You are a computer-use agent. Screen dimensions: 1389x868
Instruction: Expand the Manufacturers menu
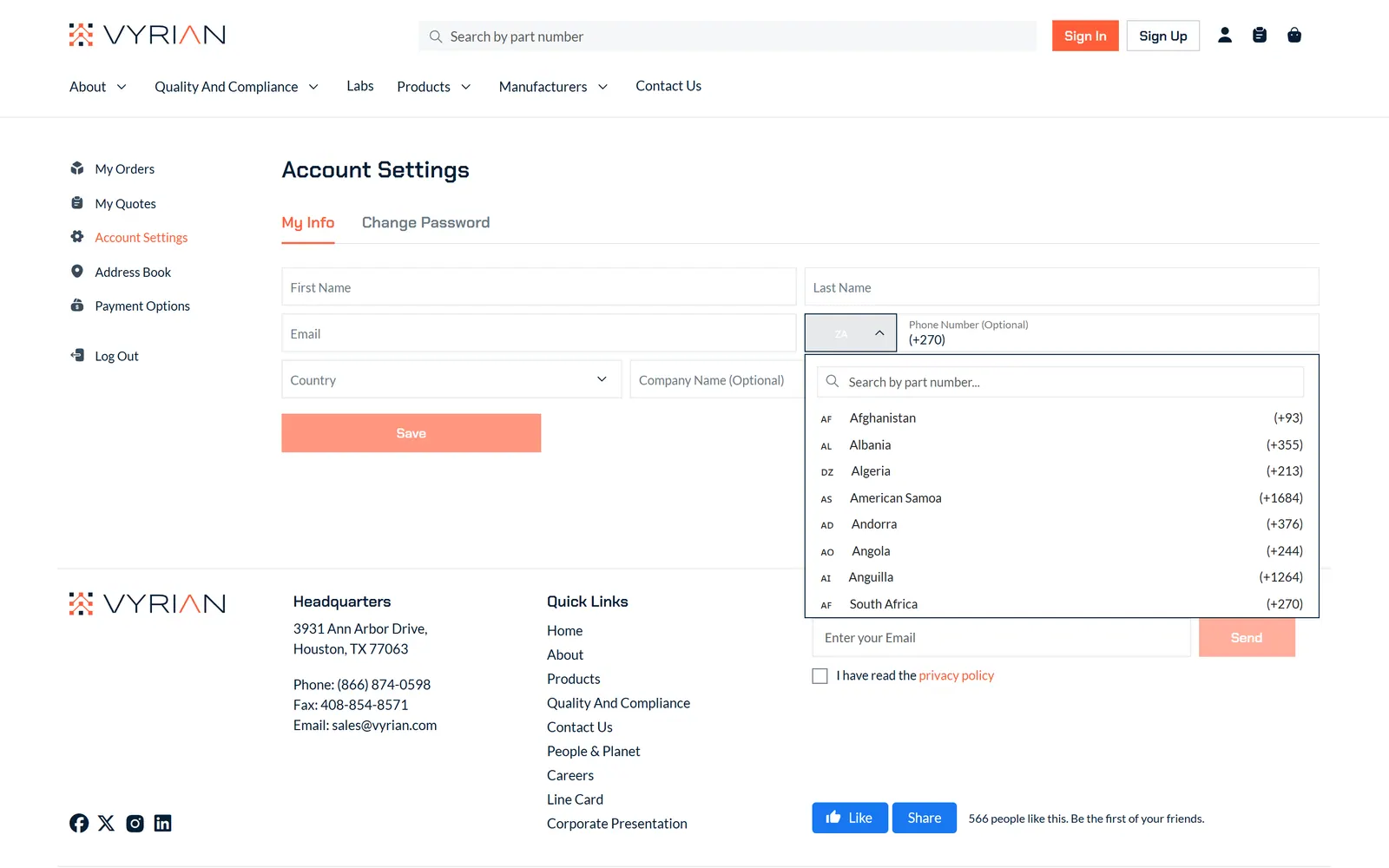554,87
